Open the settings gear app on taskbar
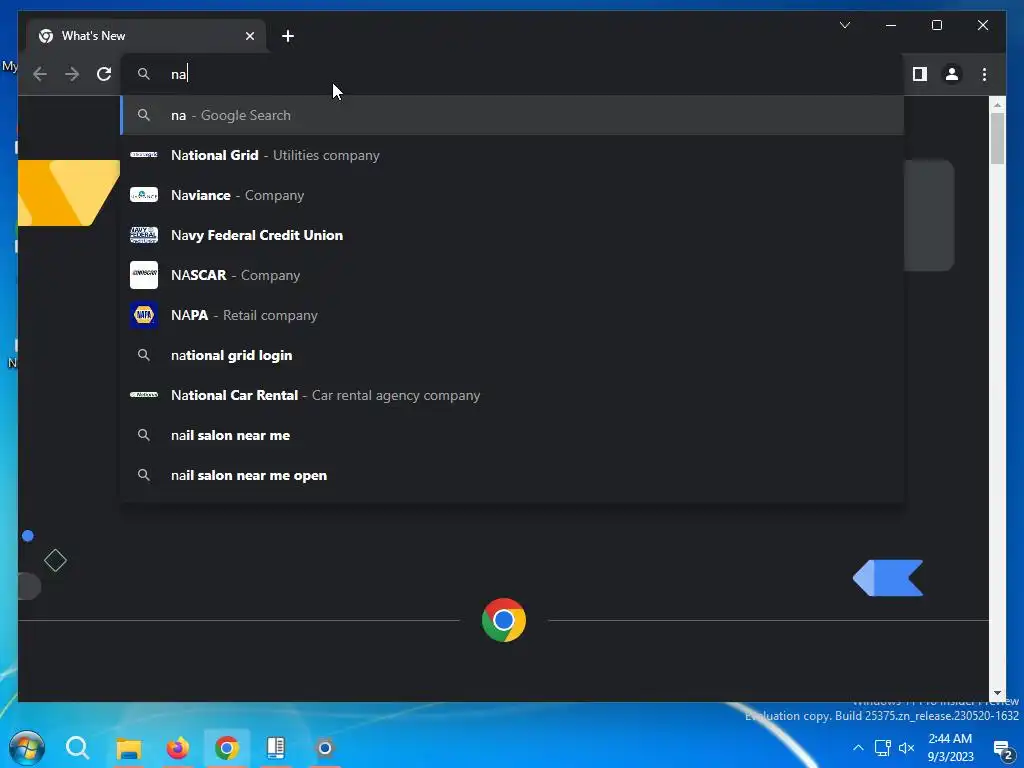This screenshot has height=768, width=1024. coord(325,748)
